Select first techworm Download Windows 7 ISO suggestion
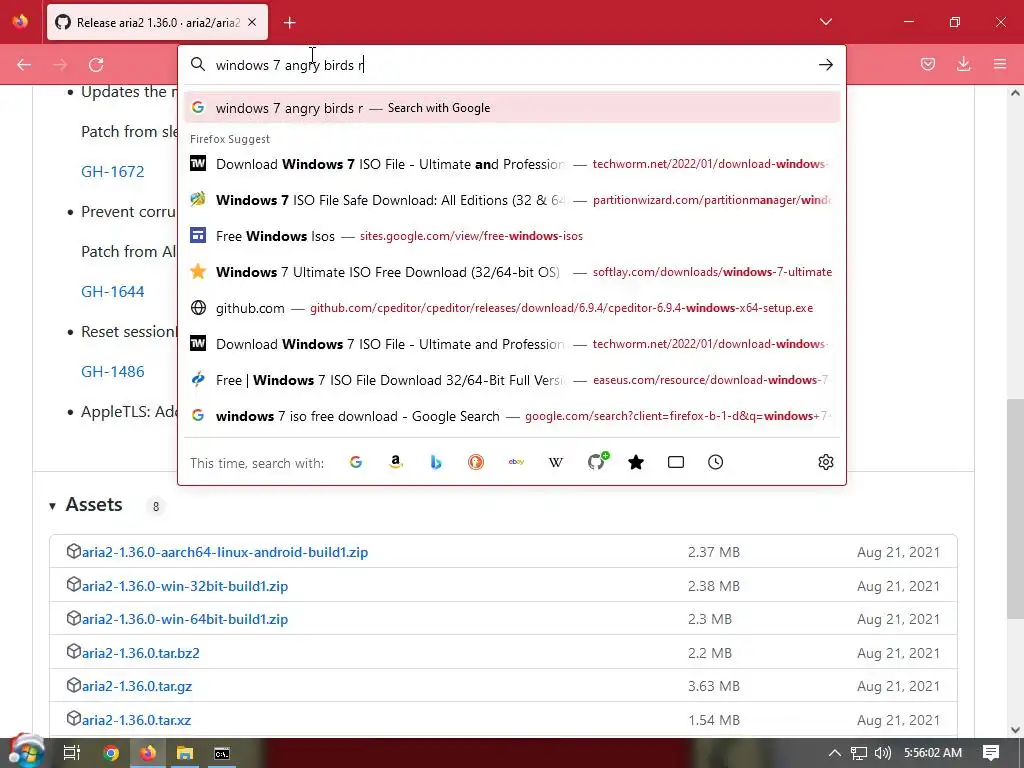Image resolution: width=1024 pixels, height=768 pixels. click(x=512, y=164)
